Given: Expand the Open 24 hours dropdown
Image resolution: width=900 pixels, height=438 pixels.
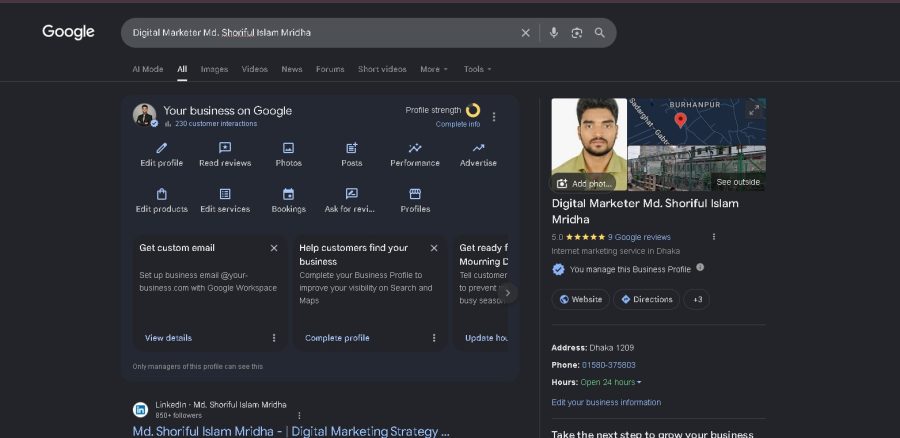Looking at the screenshot, I should (611, 382).
